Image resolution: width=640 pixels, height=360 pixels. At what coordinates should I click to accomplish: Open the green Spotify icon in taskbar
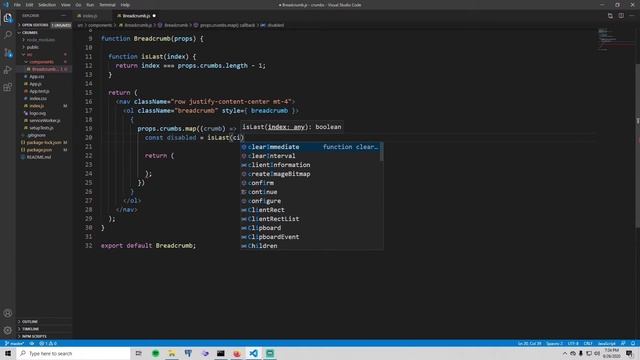click(156, 353)
